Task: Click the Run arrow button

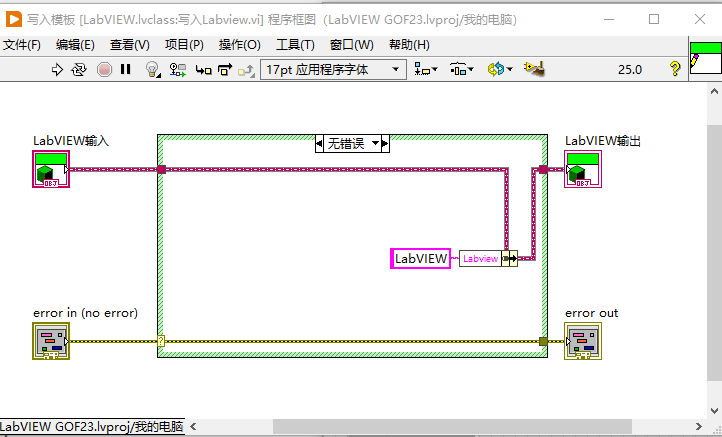Action: click(x=57, y=70)
